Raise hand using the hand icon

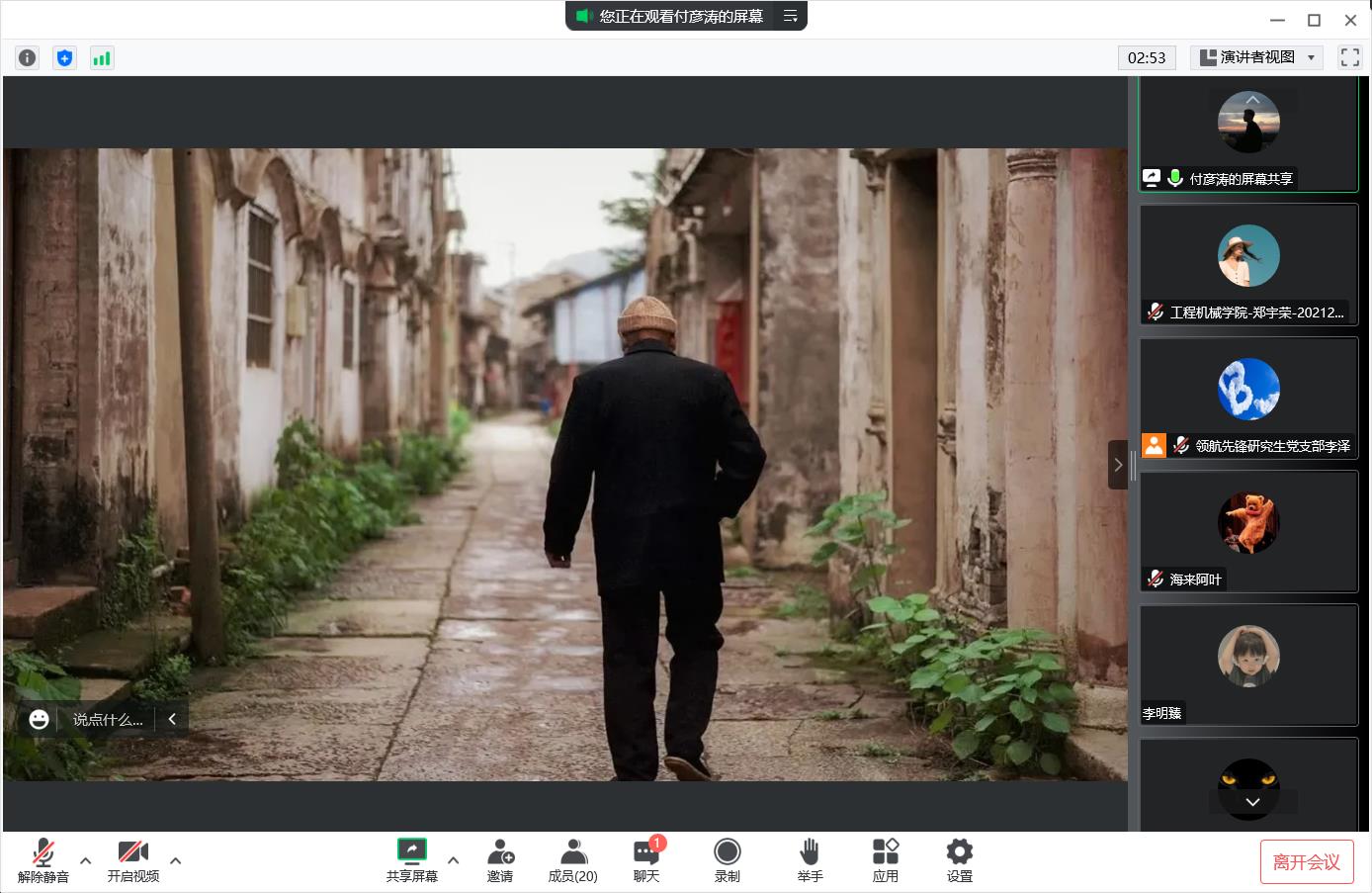[810, 859]
